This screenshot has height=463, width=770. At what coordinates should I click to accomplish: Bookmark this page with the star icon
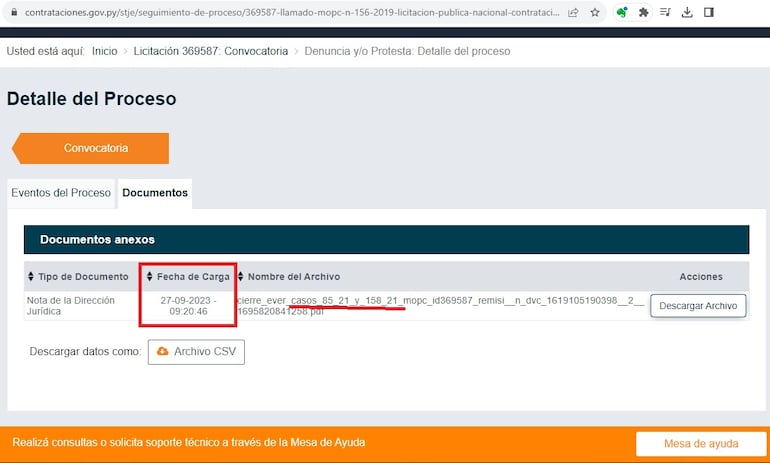click(x=595, y=13)
